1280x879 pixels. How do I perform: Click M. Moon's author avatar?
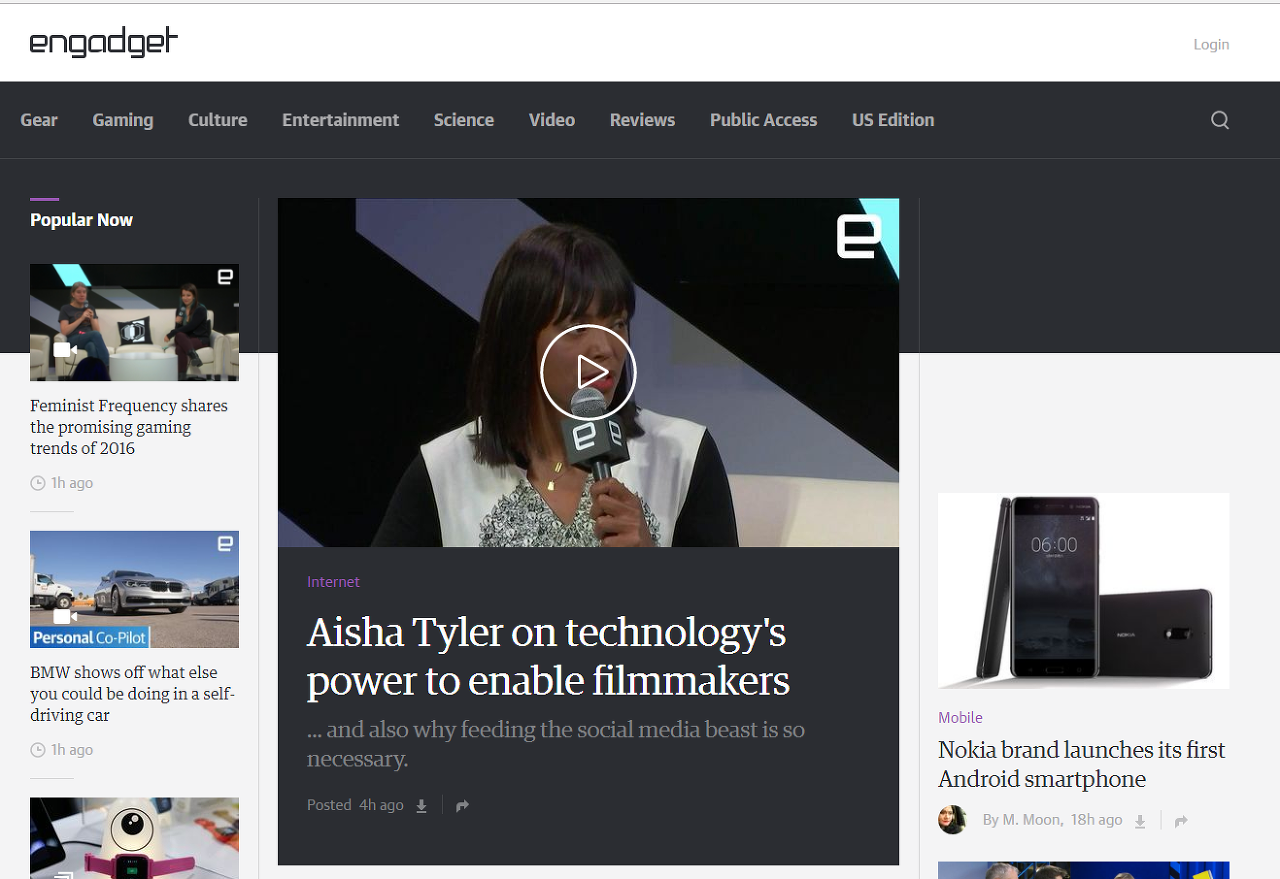coord(953,820)
